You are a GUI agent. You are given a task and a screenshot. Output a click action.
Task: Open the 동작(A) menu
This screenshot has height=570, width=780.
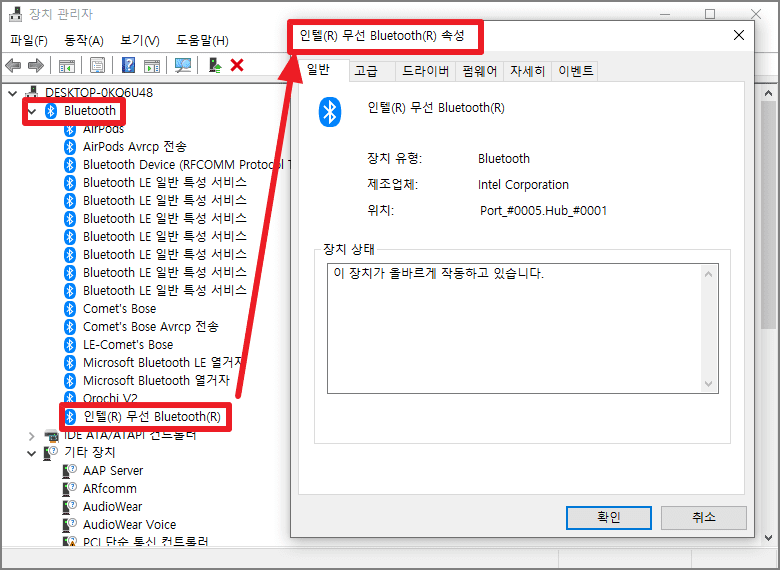(84, 40)
